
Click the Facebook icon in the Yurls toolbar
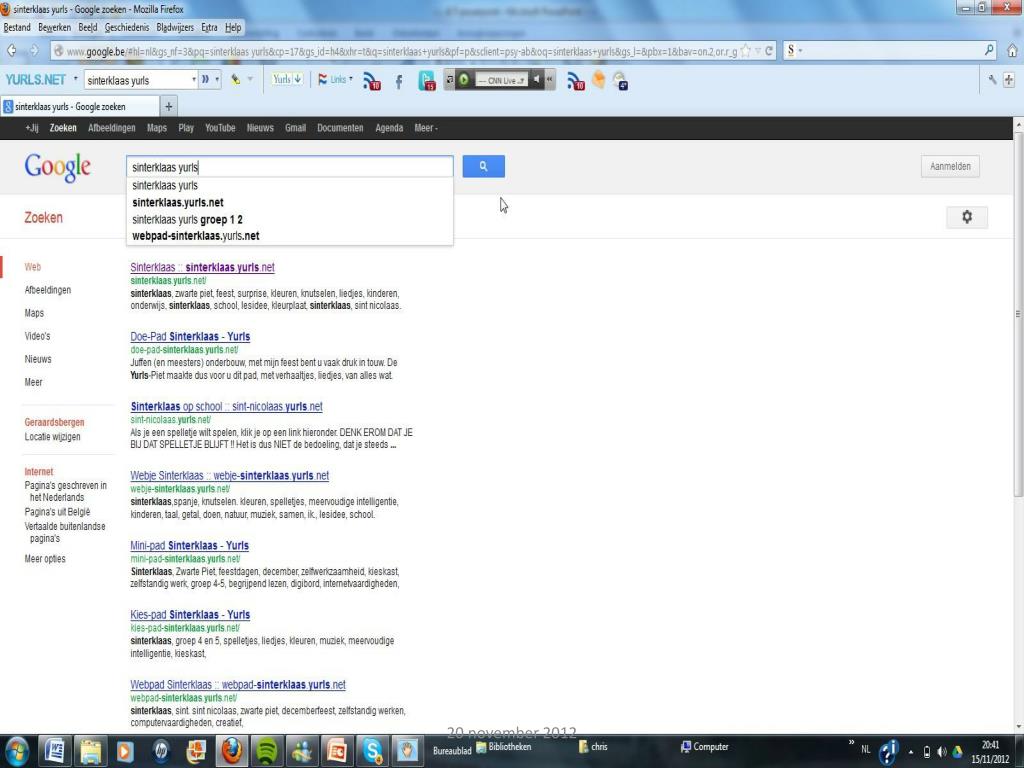tap(399, 81)
